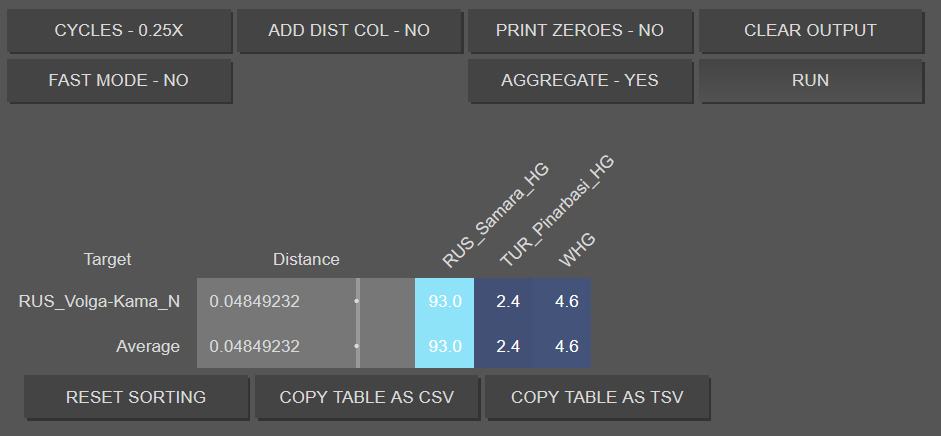Viewport: 941px width, 436px height.
Task: Sort by RUS_Samara_HG column header
Action: coord(496,215)
